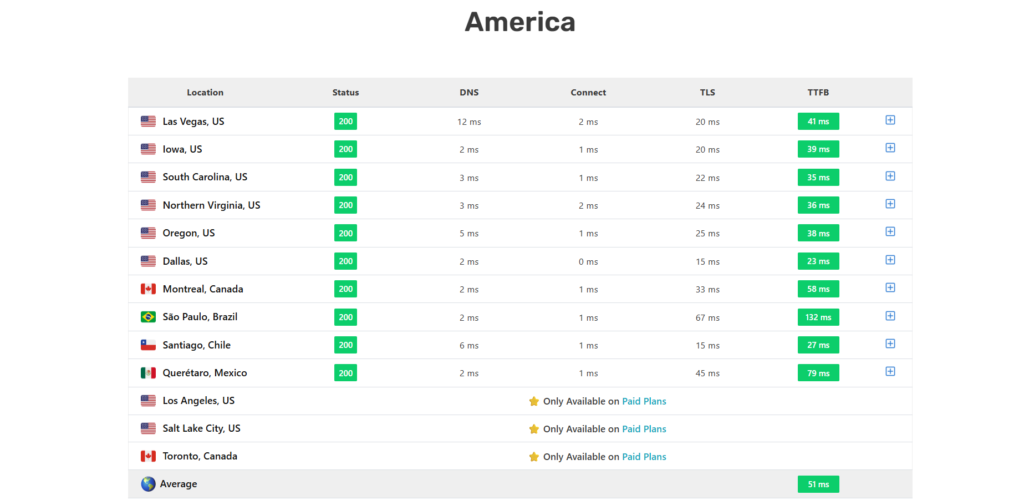This screenshot has height=500, width=1024.
Task: Follow Paid Plans link in Salt Lake City row
Action: (644, 429)
